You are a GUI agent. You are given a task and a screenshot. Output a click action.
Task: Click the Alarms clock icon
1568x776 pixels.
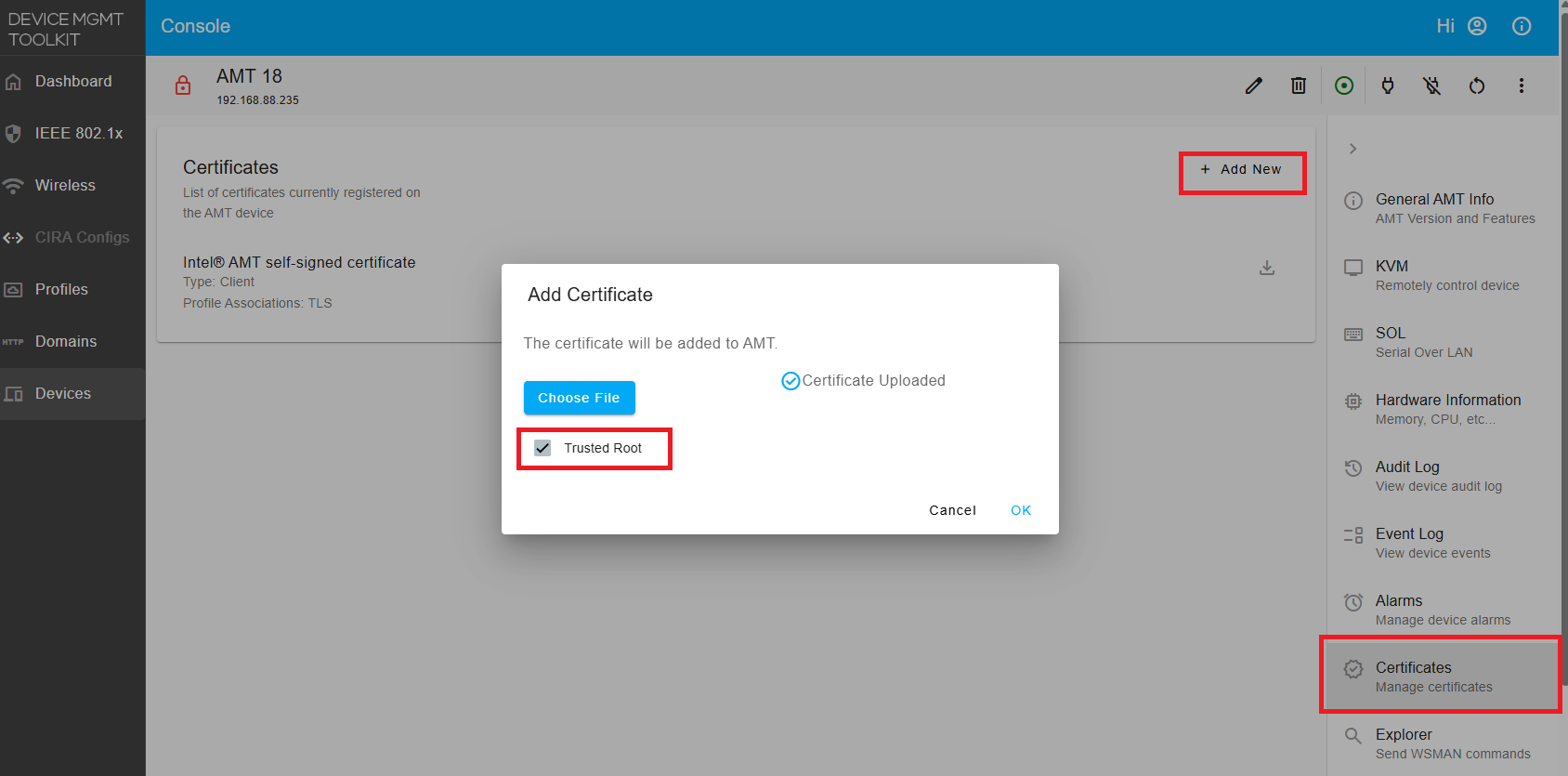point(1353,602)
